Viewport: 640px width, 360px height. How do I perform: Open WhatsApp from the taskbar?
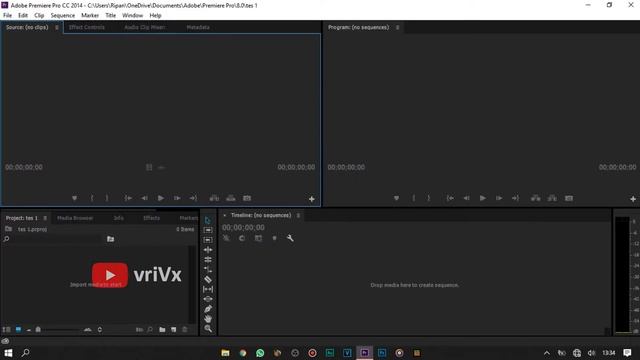260,353
